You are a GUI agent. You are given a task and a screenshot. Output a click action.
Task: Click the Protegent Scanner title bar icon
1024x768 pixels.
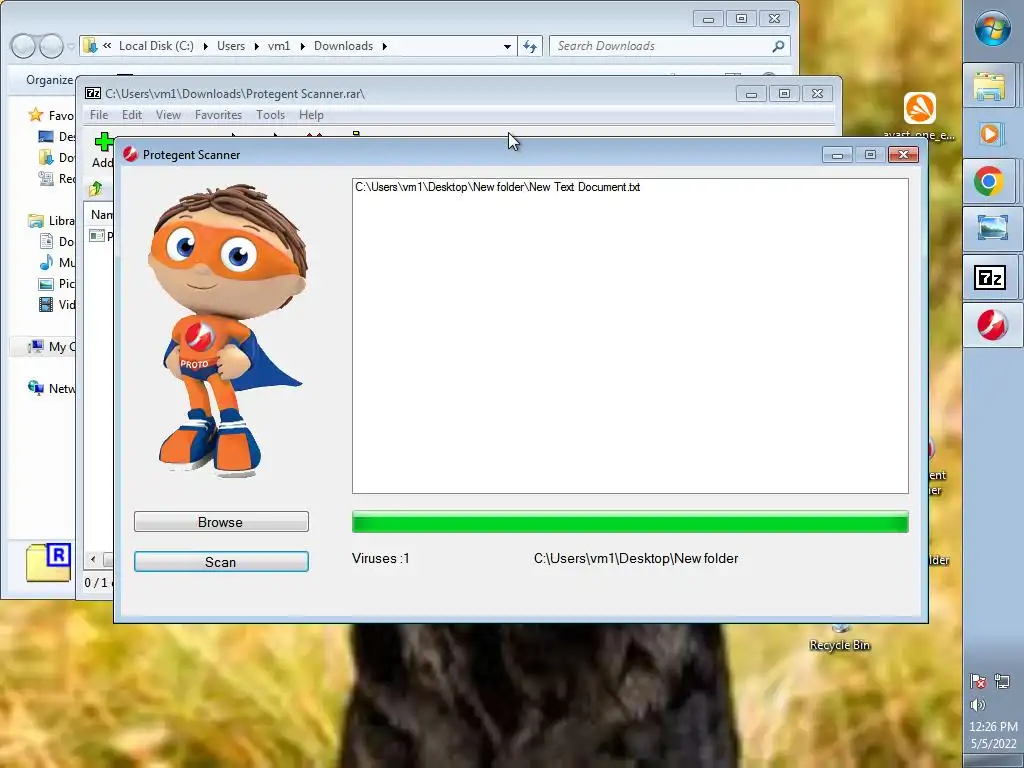tap(131, 154)
